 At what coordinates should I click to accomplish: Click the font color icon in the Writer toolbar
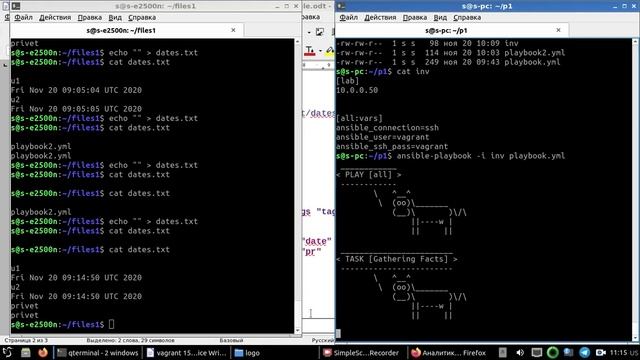tap(309, 51)
